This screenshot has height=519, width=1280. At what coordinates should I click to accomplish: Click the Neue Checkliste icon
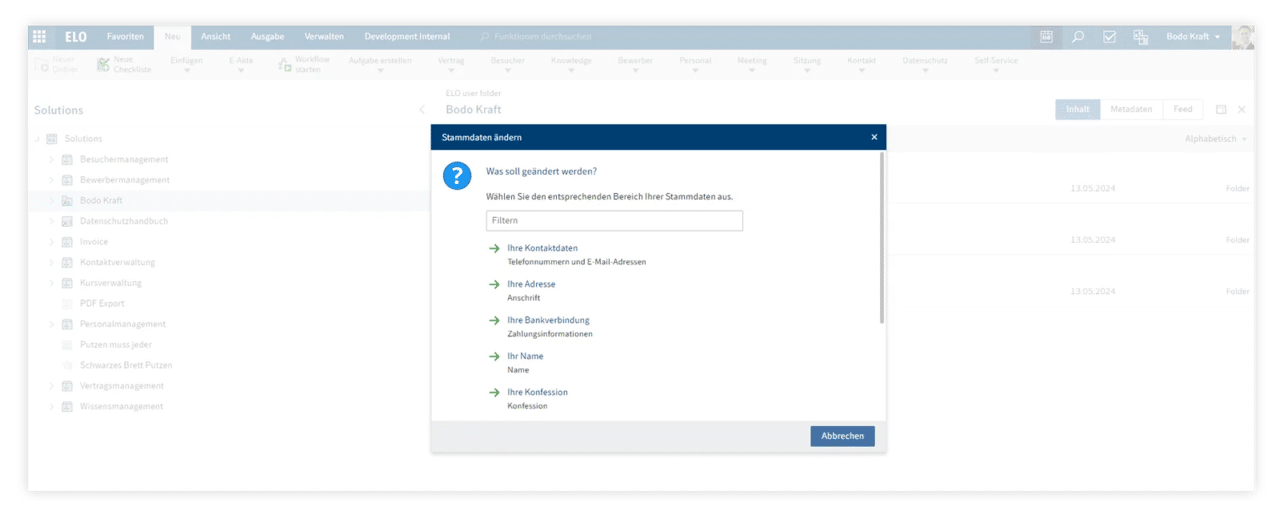click(x=104, y=65)
